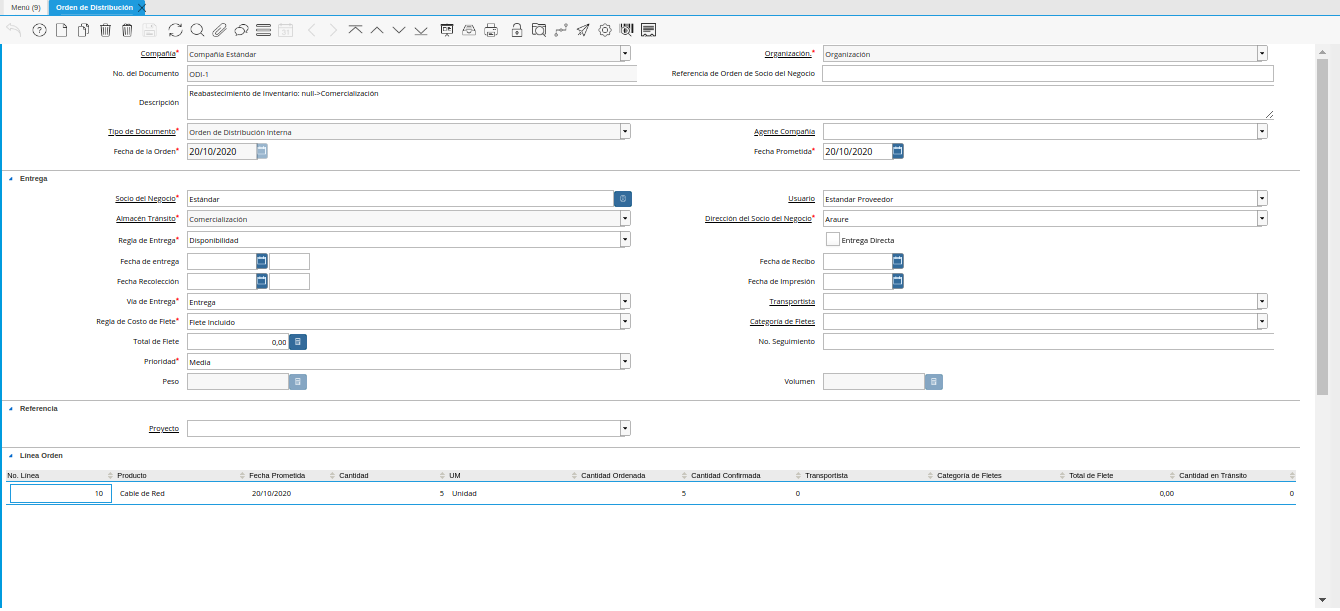Enable the Entrega Directa checkbox
This screenshot has height=611, width=1340.
(x=832, y=239)
